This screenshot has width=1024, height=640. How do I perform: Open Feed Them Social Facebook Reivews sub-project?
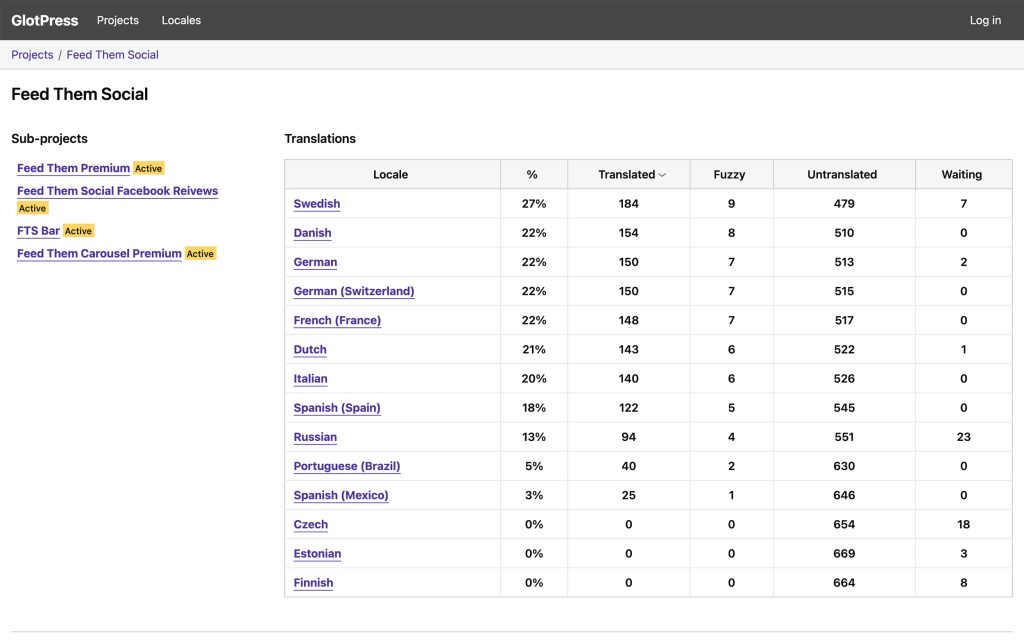click(118, 191)
